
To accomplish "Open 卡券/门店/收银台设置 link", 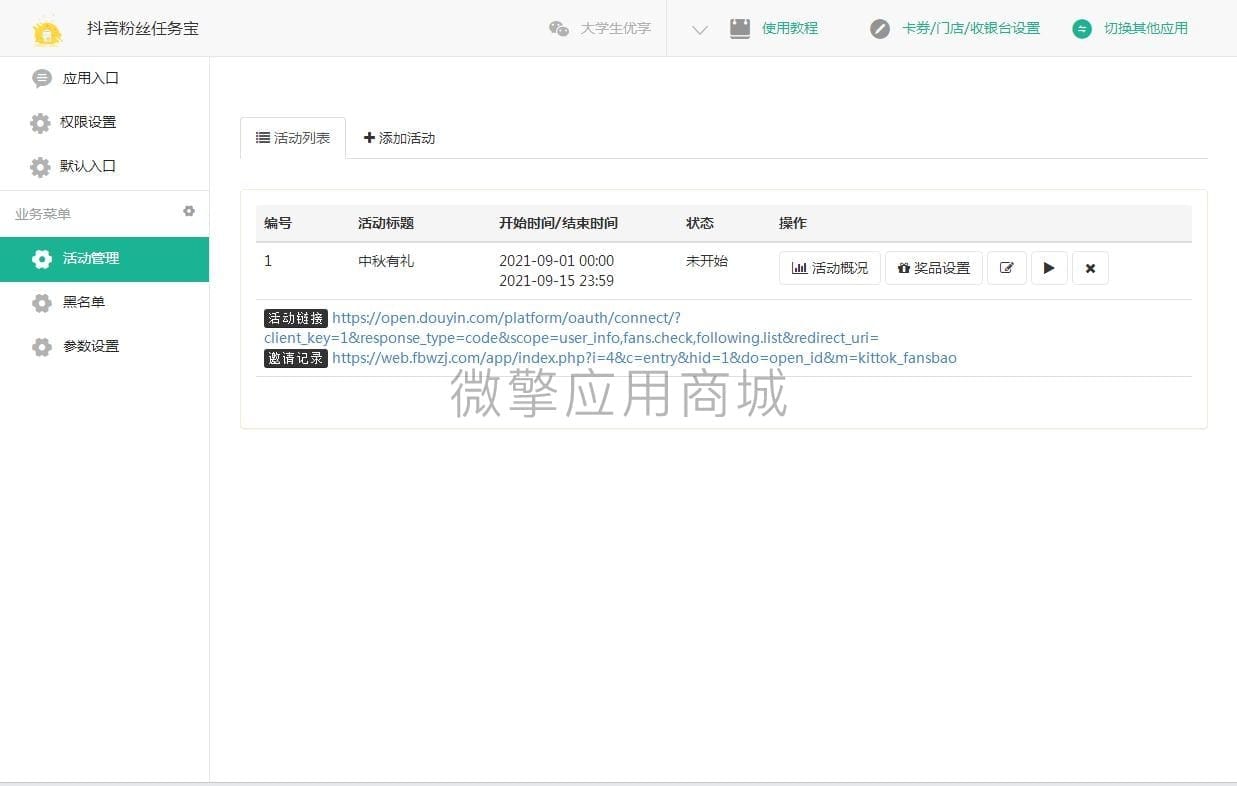I will click(971, 28).
